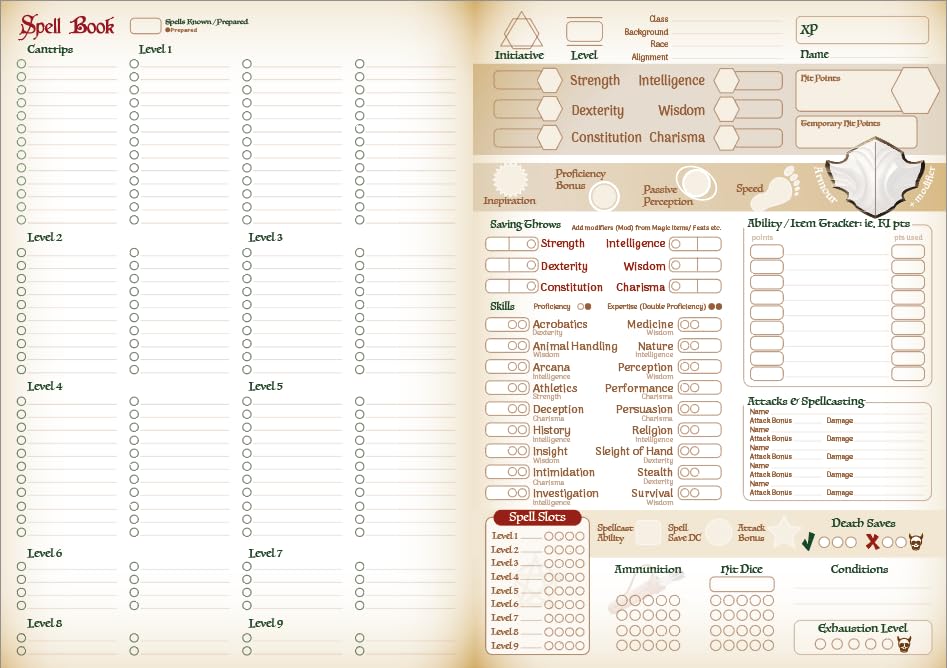
Task: Toggle the Strength saving throw proficiency circle
Action: tap(532, 242)
